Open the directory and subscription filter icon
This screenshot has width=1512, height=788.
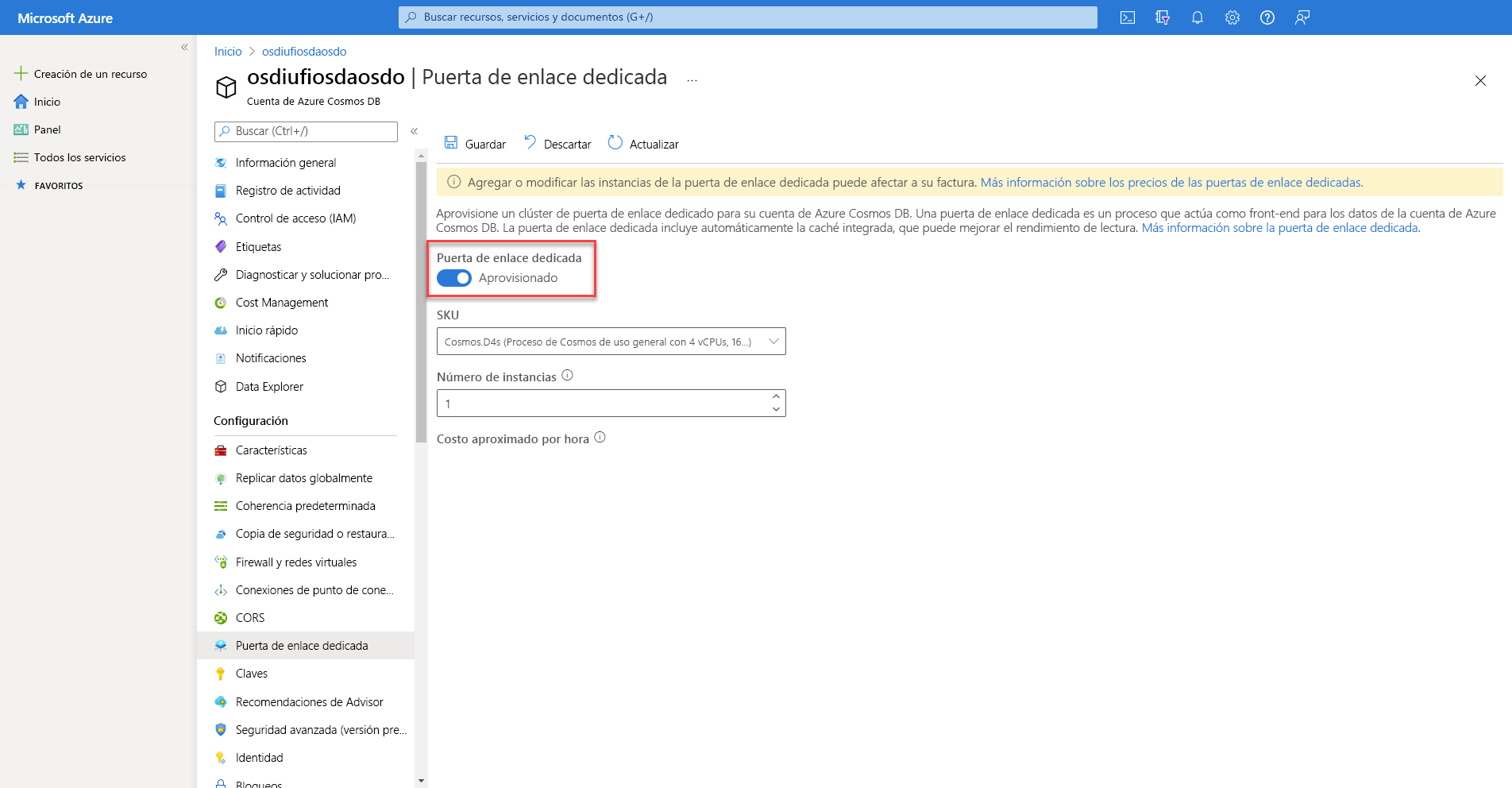click(x=1163, y=17)
